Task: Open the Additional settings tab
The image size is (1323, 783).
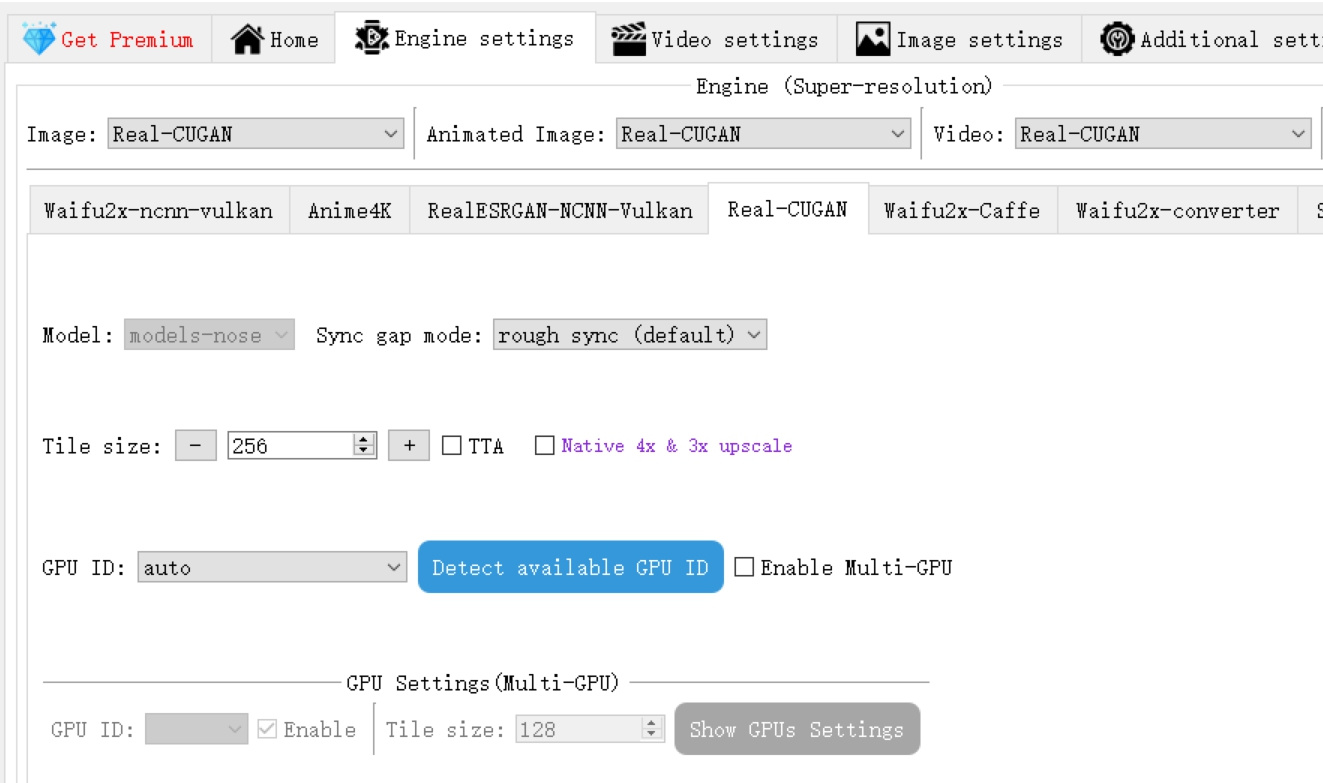Action: [x=1203, y=40]
